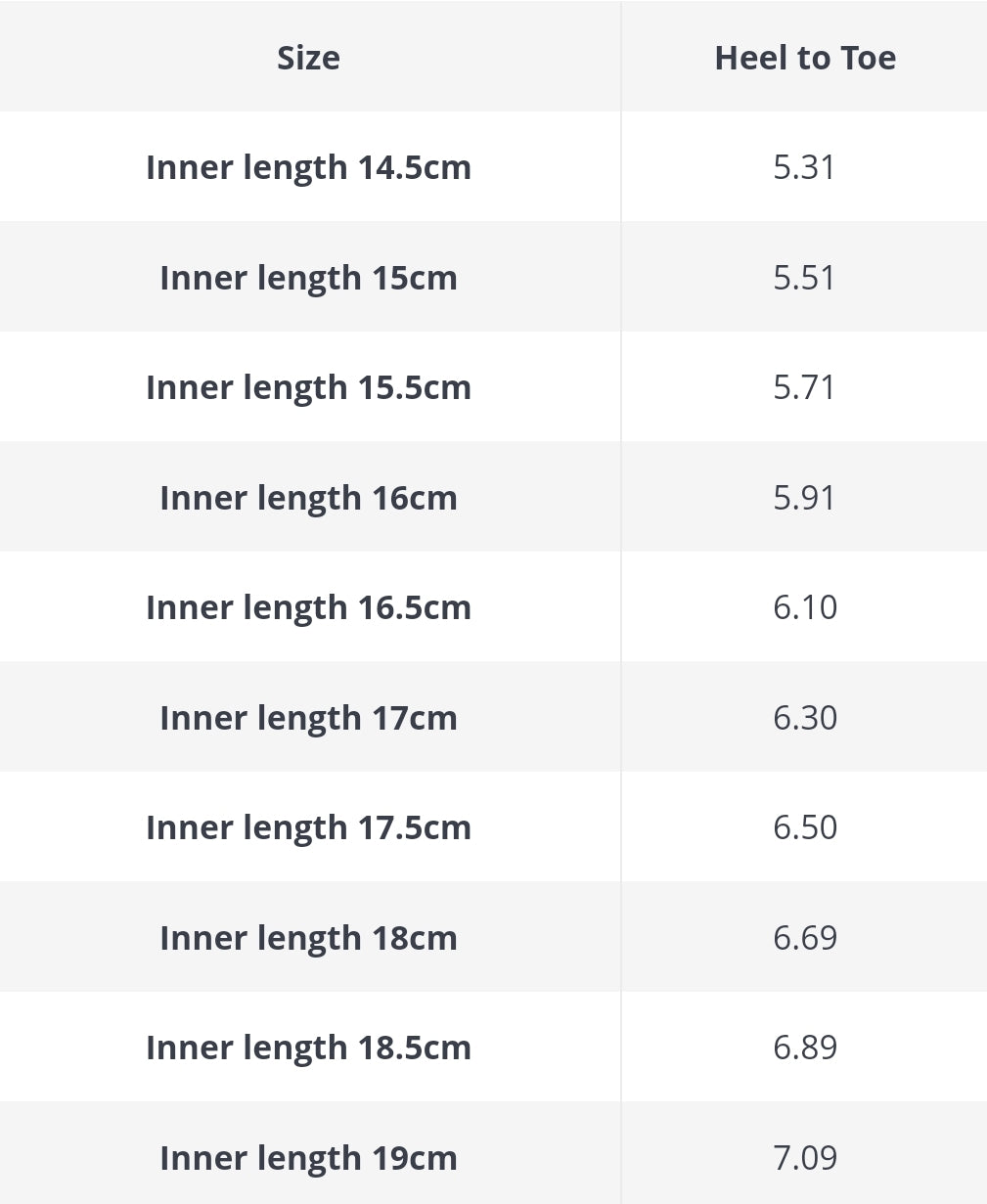This screenshot has height=1204, width=987.
Task: Select the 5.91 measurement cell
Action: point(805,498)
